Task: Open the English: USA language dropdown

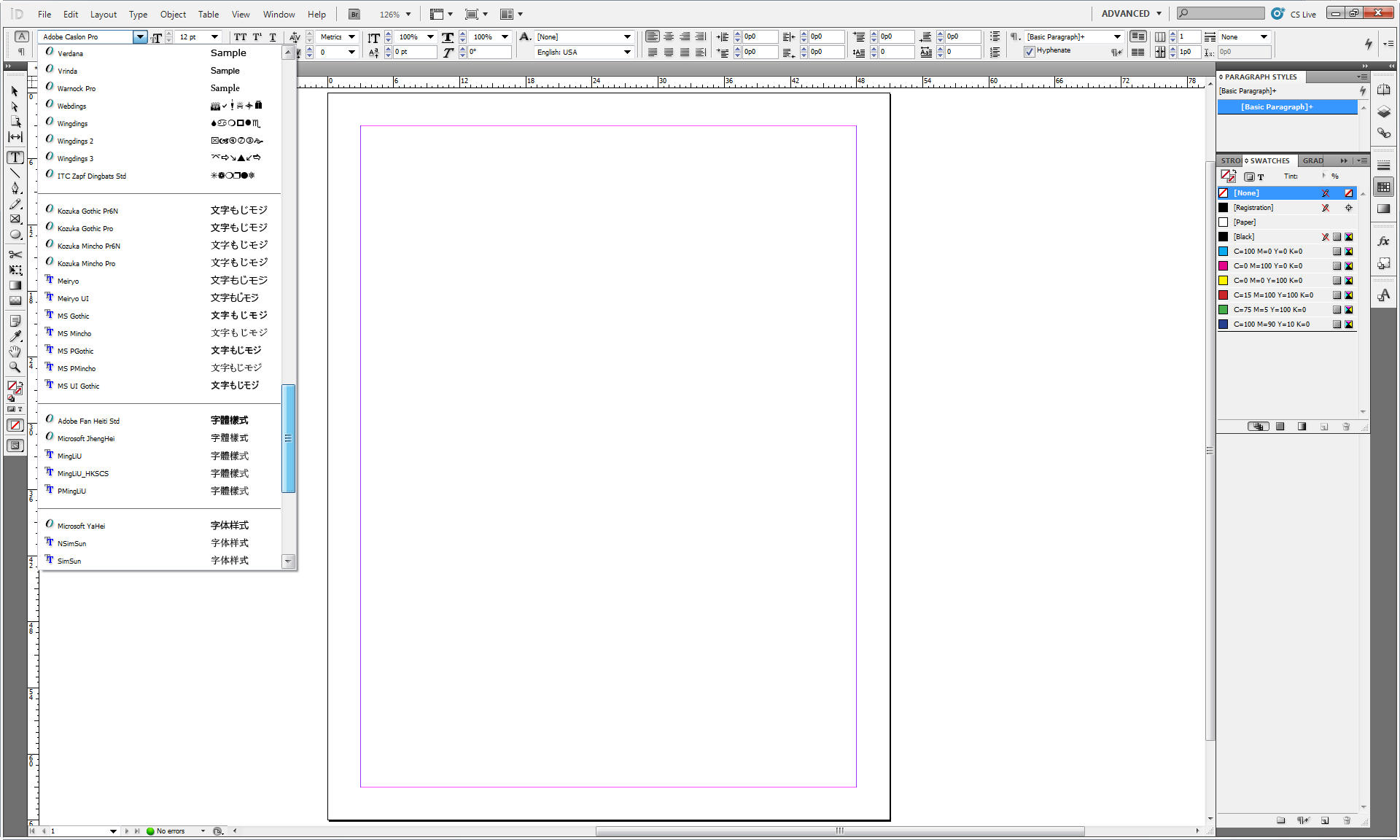Action: coord(627,52)
